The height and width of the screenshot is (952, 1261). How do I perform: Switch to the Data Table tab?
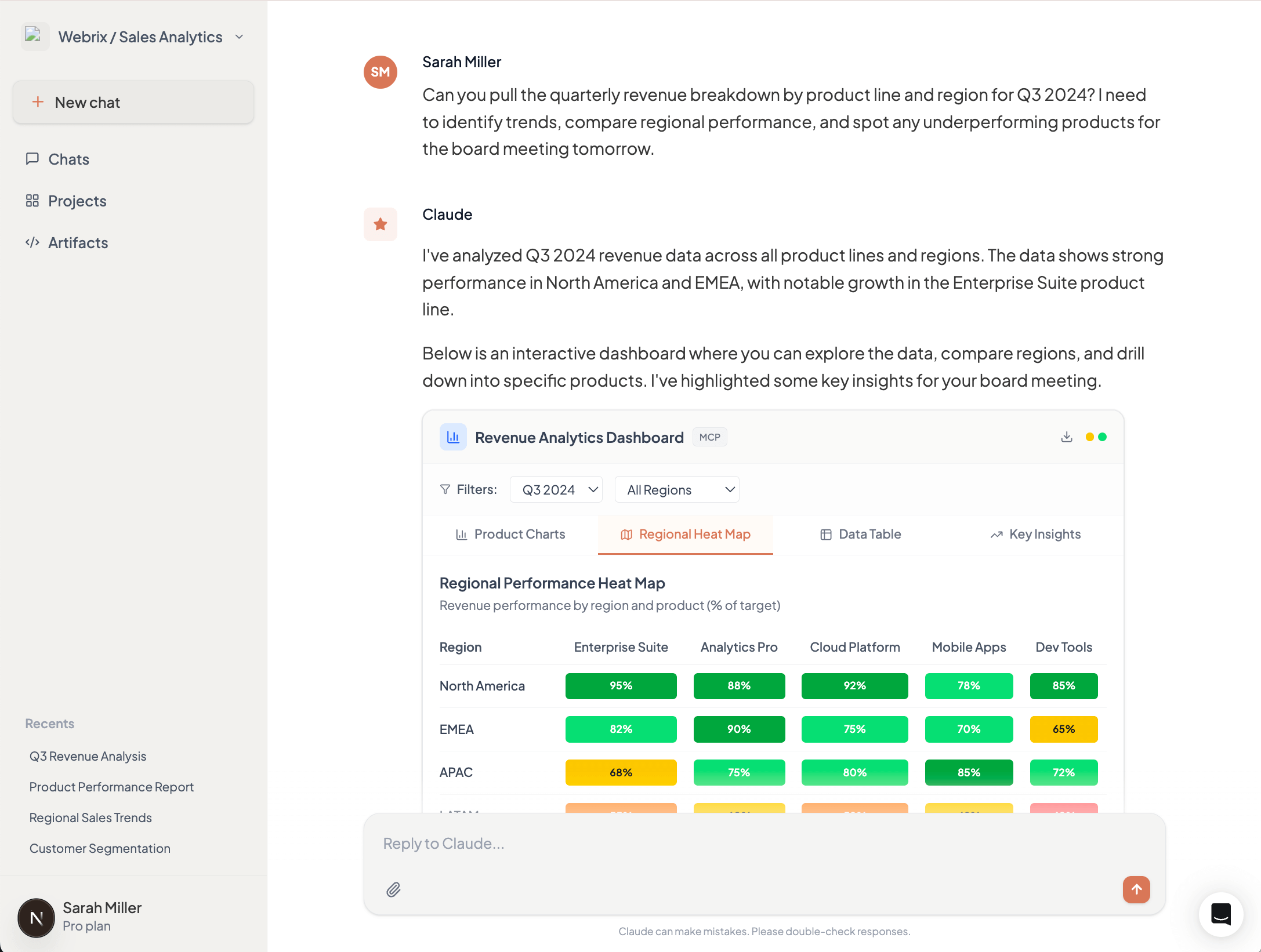tap(860, 534)
